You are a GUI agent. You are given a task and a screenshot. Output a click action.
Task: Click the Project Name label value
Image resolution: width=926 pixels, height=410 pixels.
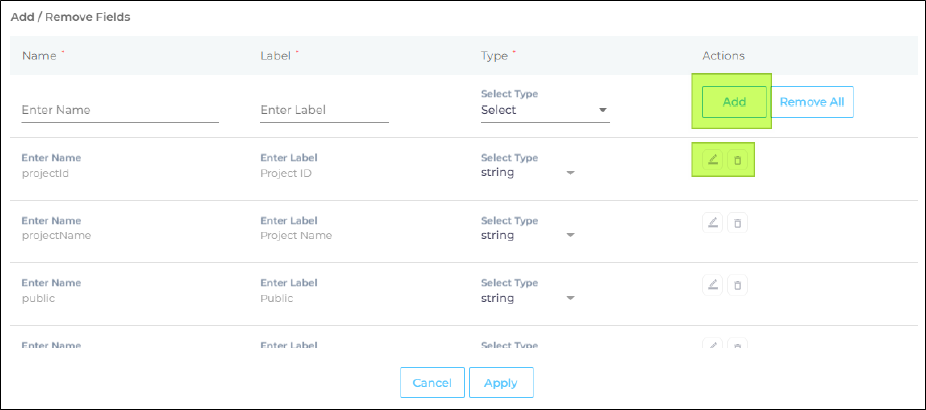point(296,235)
